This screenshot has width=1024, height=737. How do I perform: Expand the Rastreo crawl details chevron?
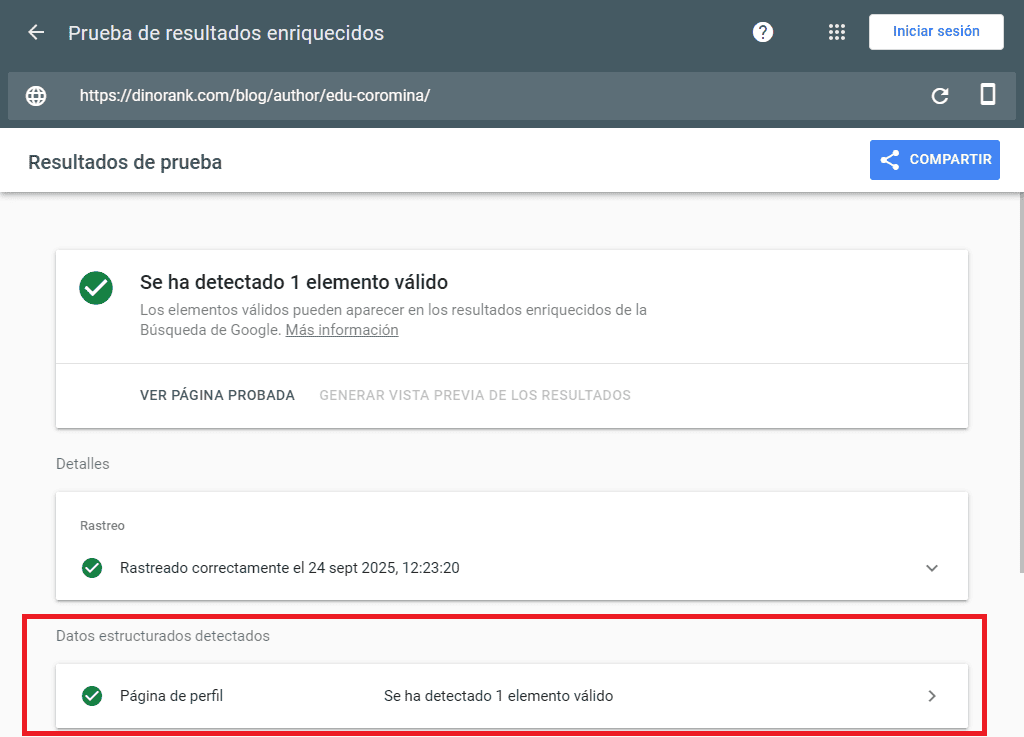(932, 568)
